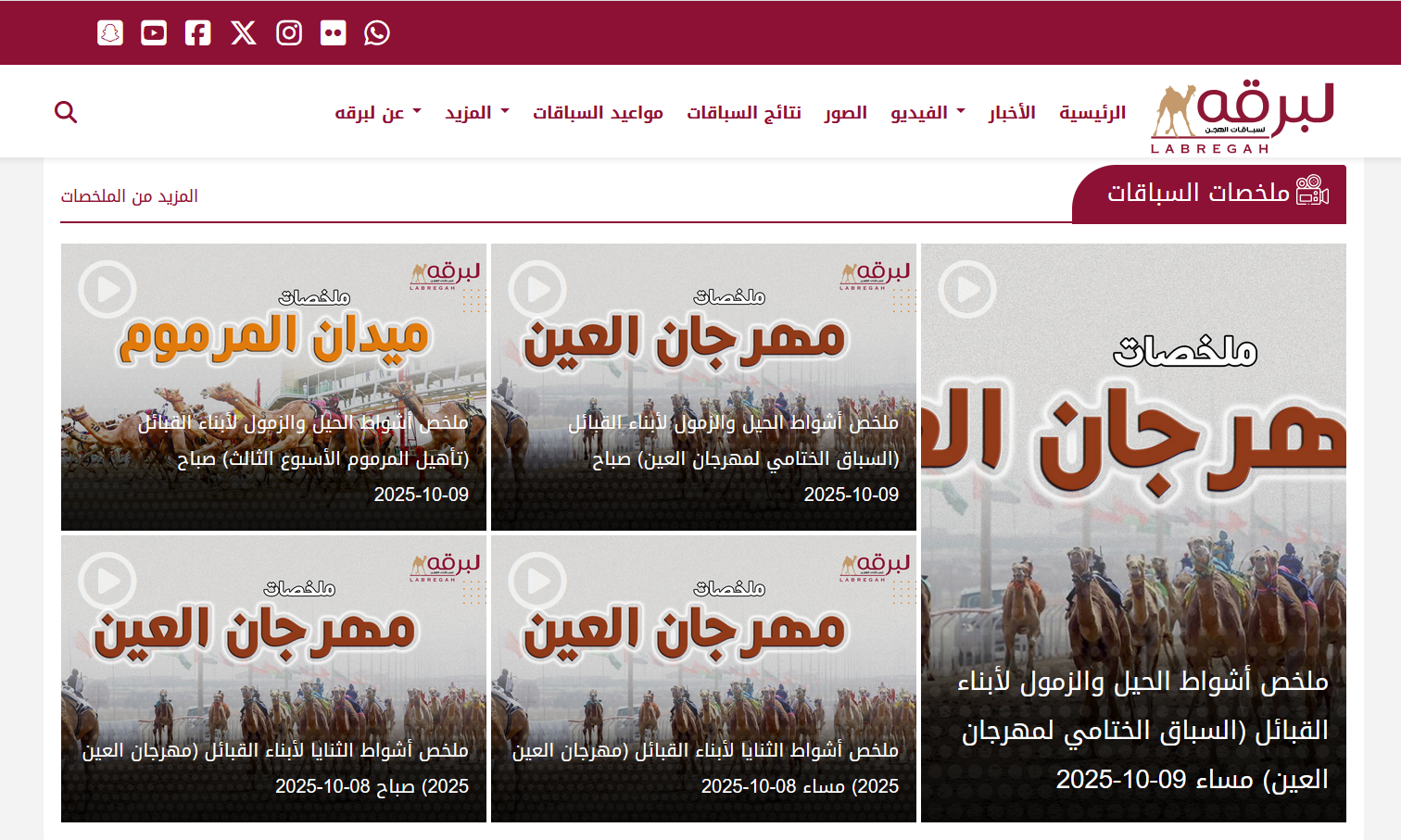This screenshot has width=1401, height=840.
Task: Click the WhatsApp icon
Action: 377,33
